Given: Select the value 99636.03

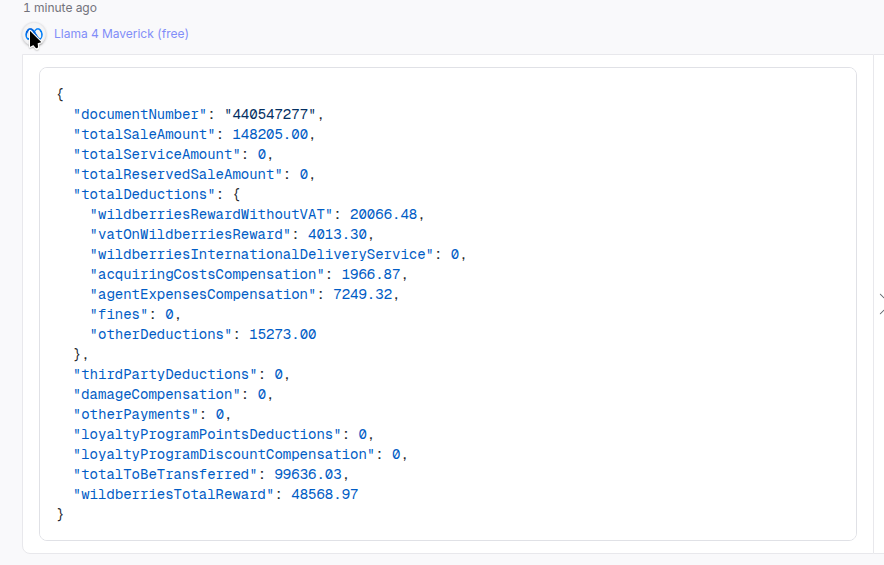Looking at the screenshot, I should coord(308,475).
